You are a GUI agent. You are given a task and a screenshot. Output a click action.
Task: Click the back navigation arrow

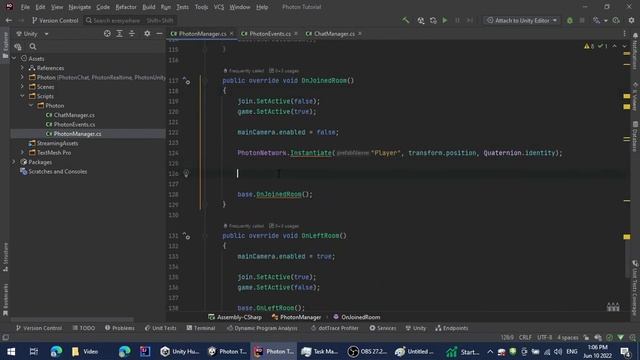coord(9,20)
